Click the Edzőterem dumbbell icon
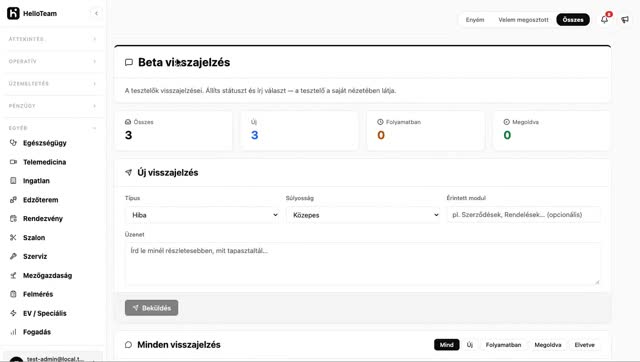The height and width of the screenshot is (362, 640). [x=13, y=200]
